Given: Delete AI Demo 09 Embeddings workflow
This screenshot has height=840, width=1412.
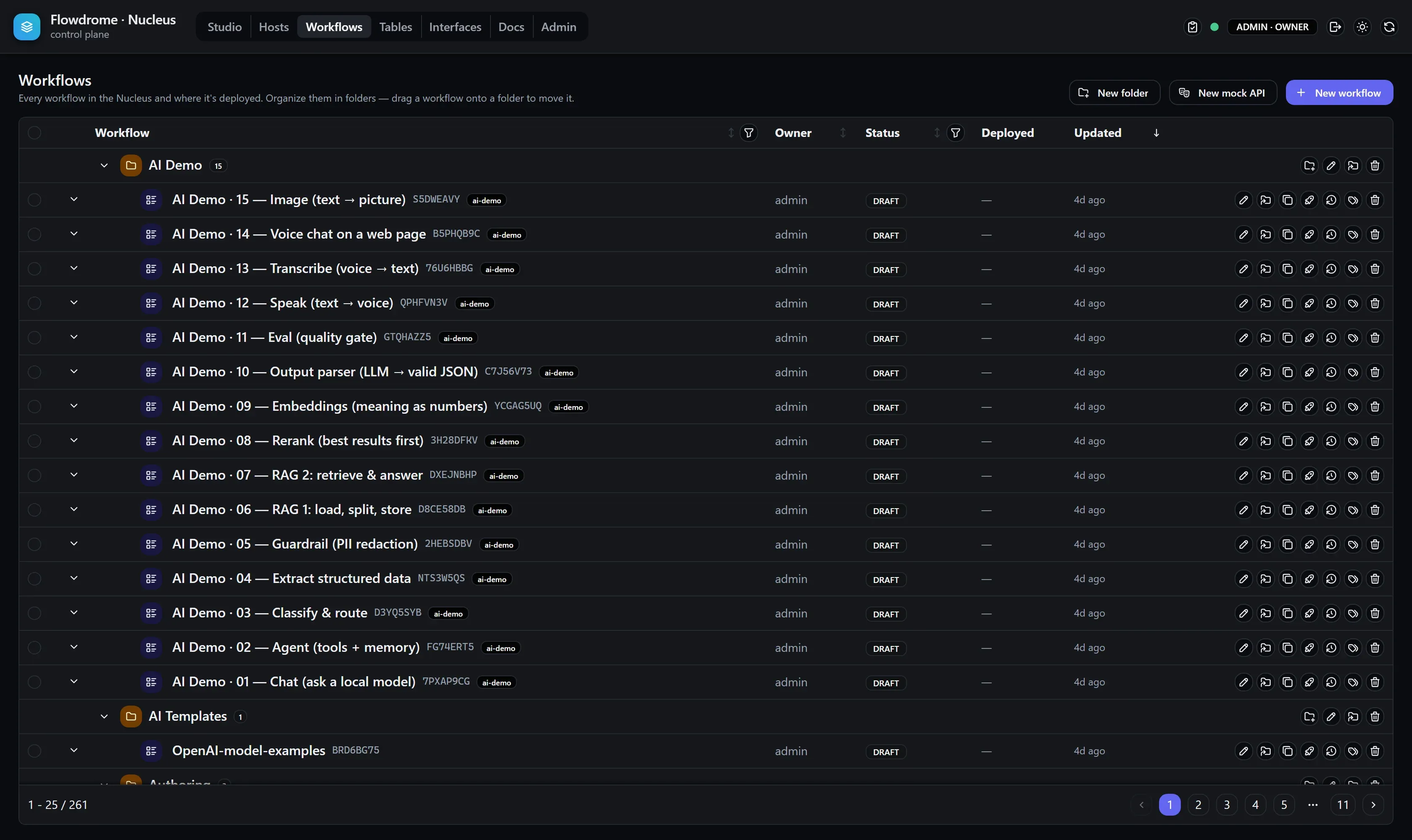Looking at the screenshot, I should point(1375,407).
